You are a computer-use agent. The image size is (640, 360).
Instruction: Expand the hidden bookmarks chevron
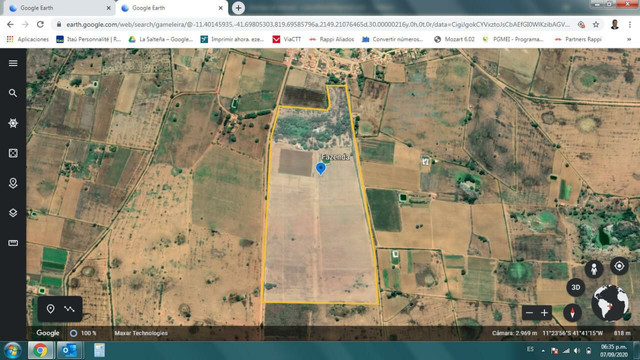click(x=629, y=39)
